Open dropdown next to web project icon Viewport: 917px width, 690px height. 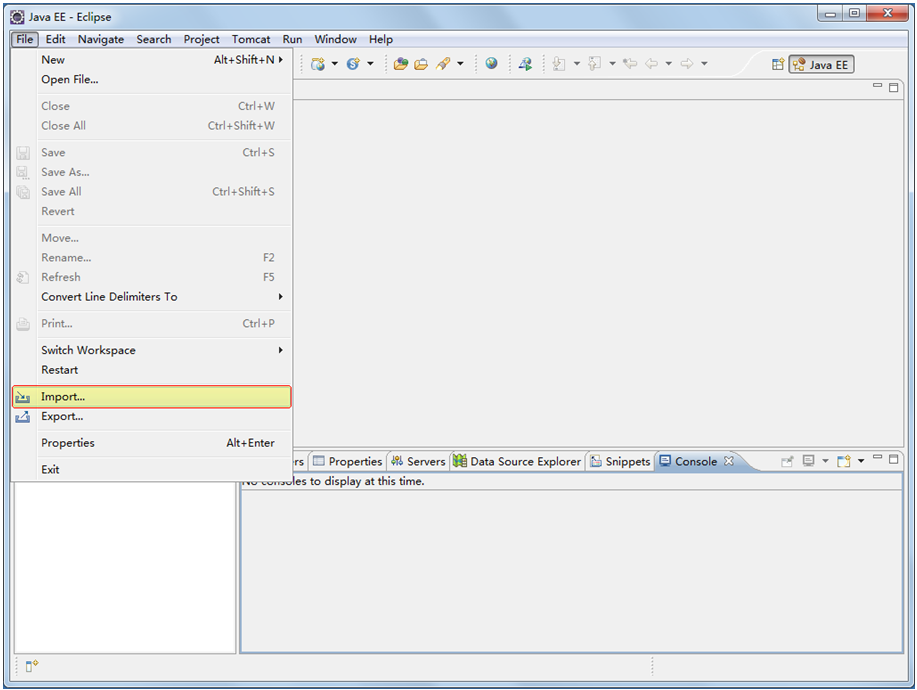tap(335, 64)
